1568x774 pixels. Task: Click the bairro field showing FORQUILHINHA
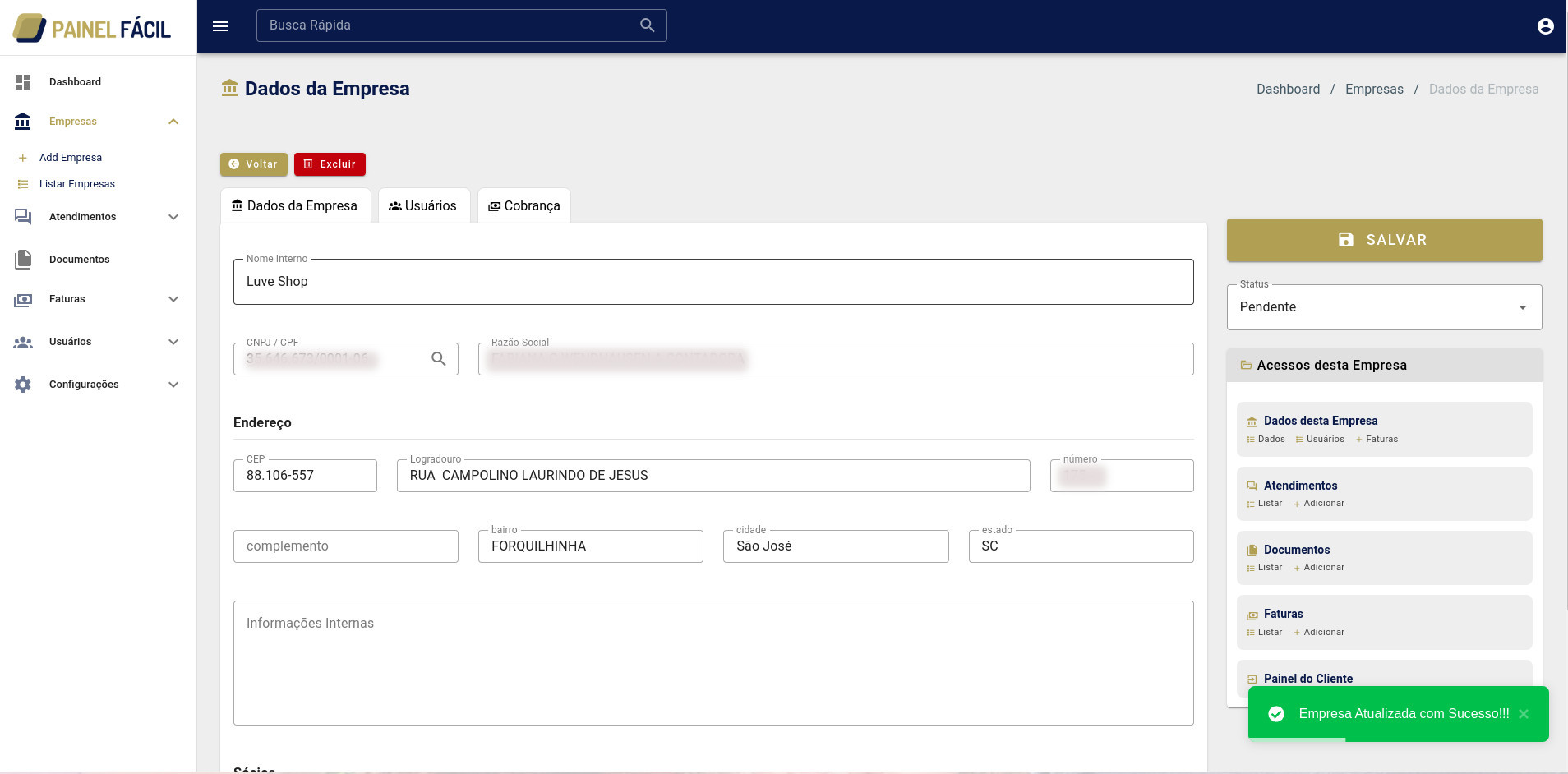pos(591,546)
